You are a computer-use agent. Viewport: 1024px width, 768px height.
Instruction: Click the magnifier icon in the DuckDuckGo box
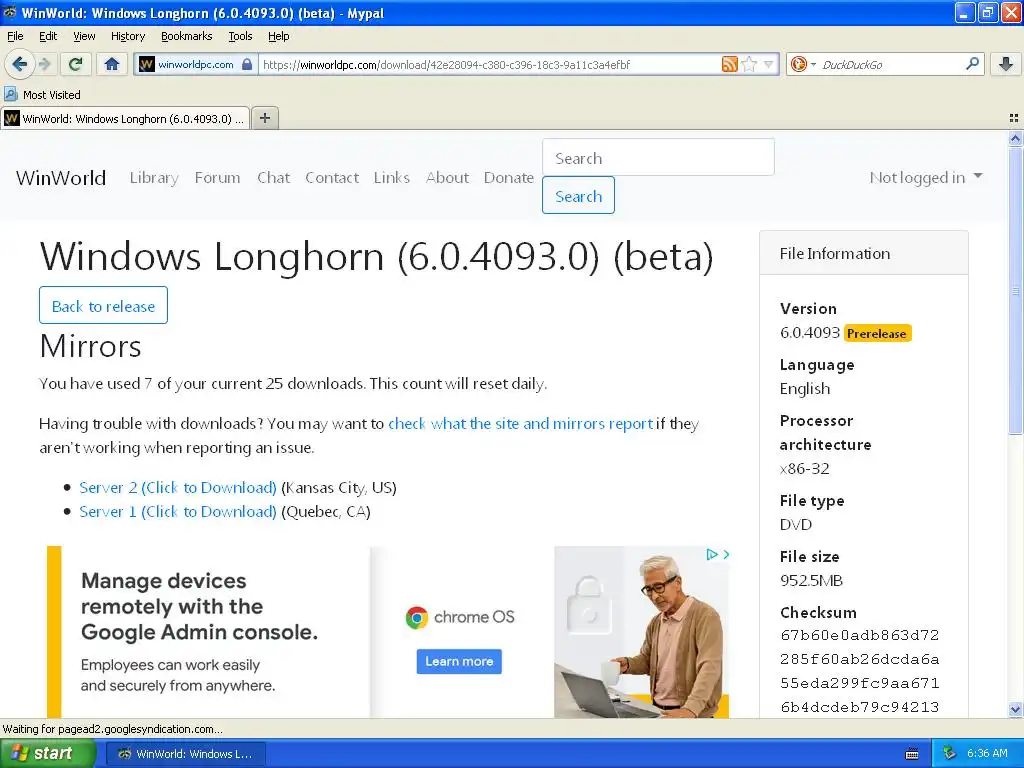pyautogui.click(x=972, y=64)
